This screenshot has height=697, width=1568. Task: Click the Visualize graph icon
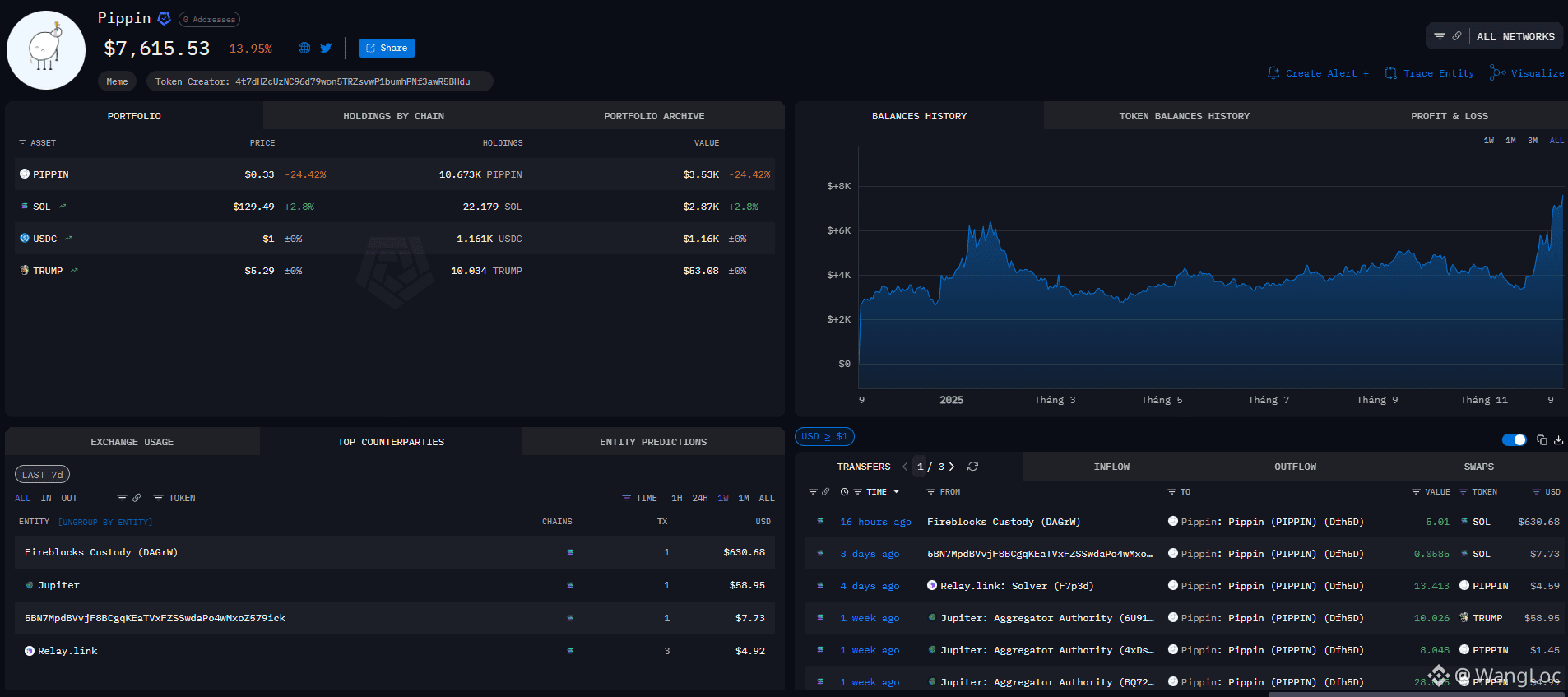pos(1497,73)
